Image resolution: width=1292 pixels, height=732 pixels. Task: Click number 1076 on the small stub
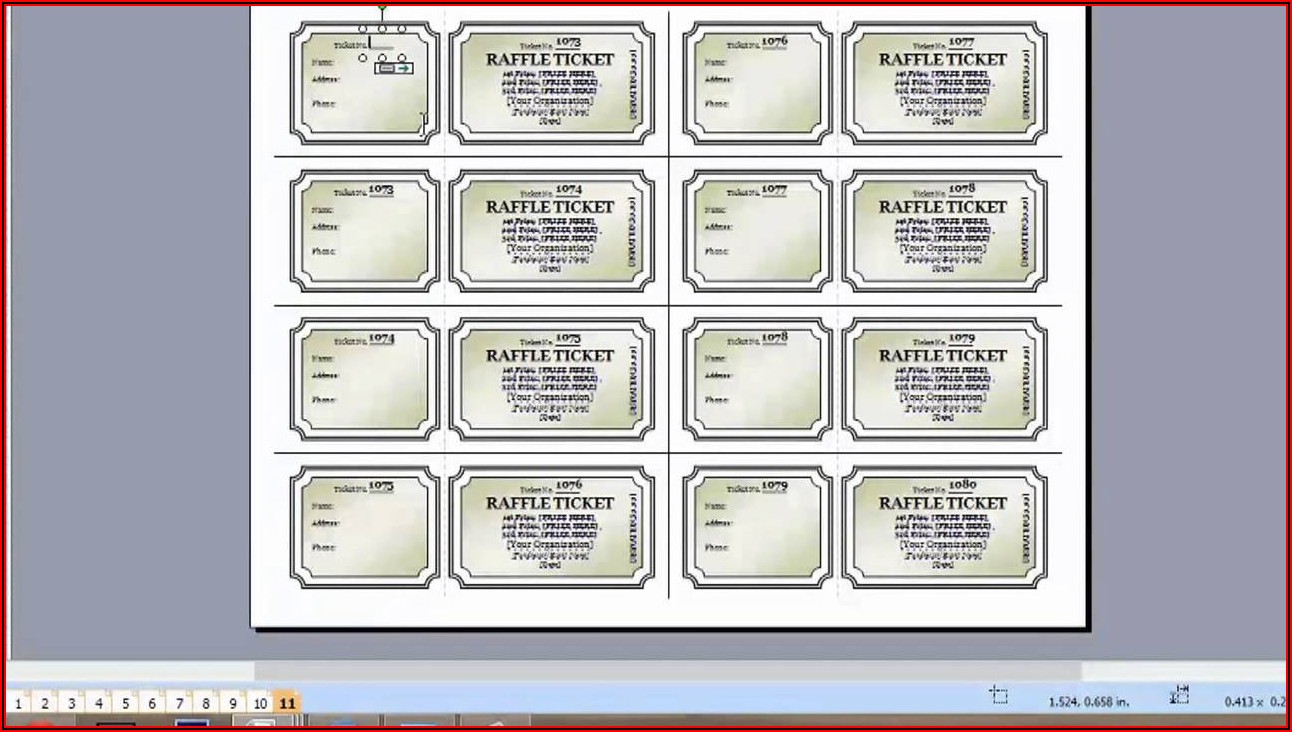coord(774,42)
